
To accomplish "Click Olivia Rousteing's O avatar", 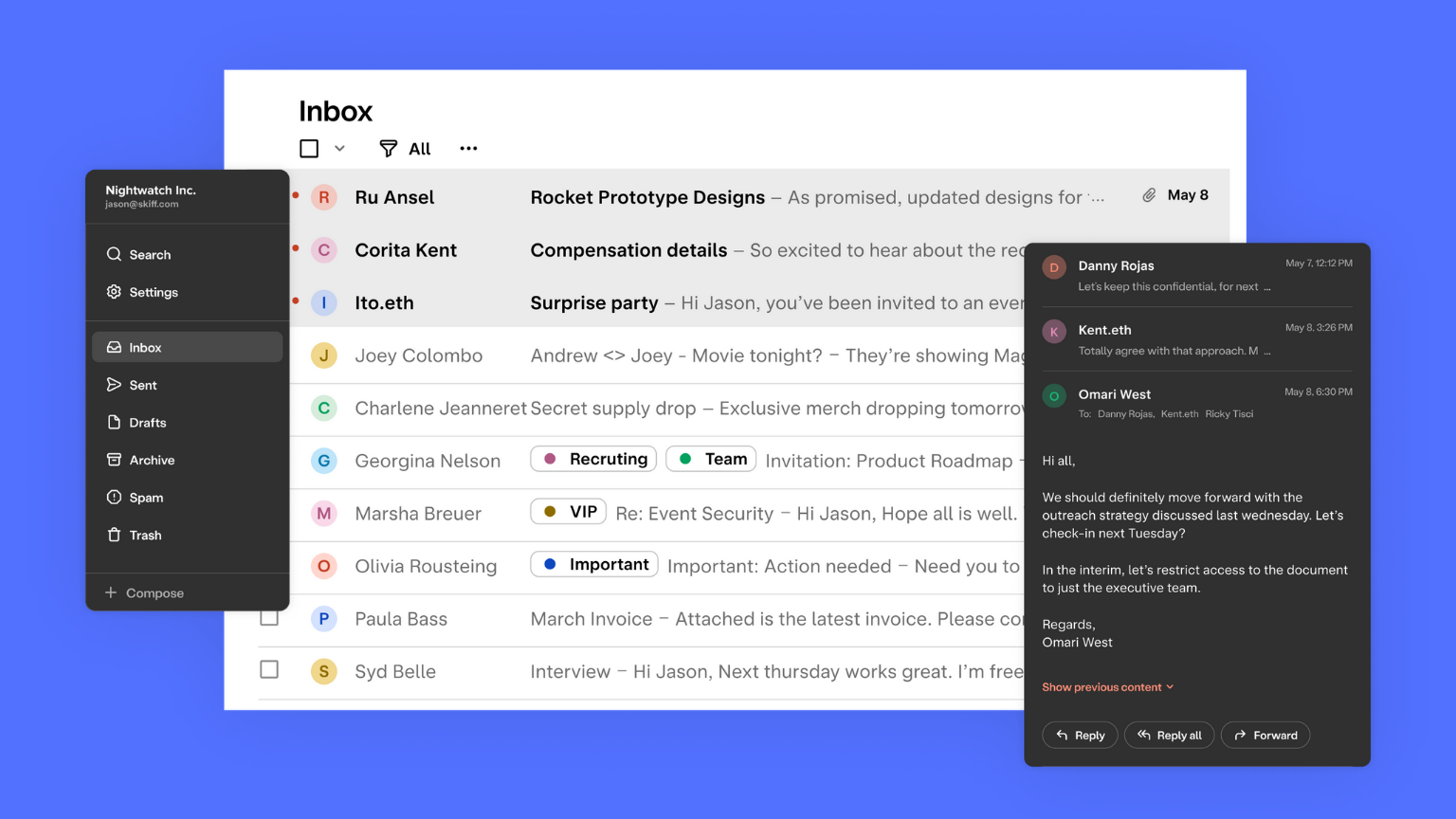I will (324, 566).
